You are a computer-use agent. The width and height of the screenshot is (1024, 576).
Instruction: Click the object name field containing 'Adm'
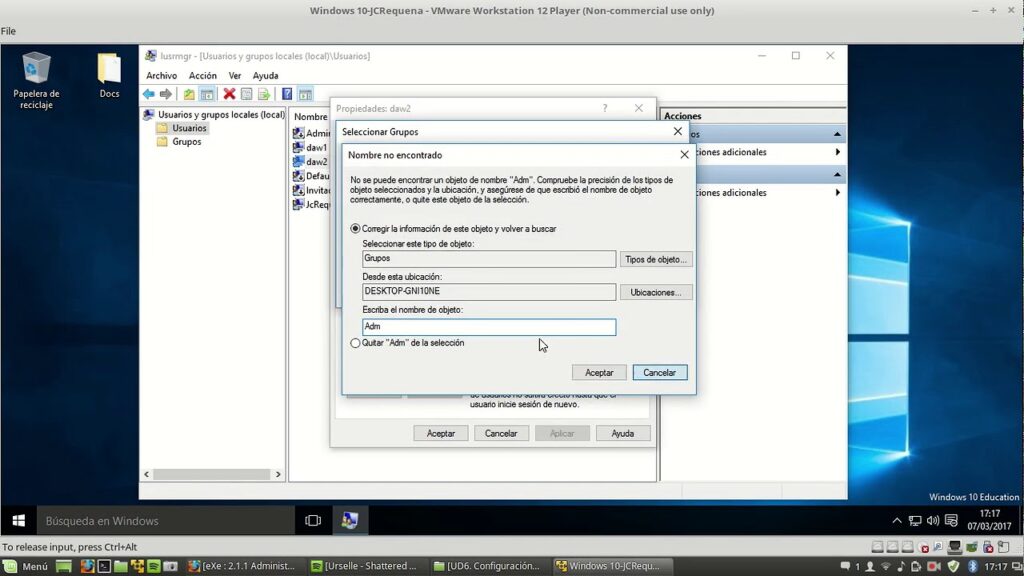point(489,327)
